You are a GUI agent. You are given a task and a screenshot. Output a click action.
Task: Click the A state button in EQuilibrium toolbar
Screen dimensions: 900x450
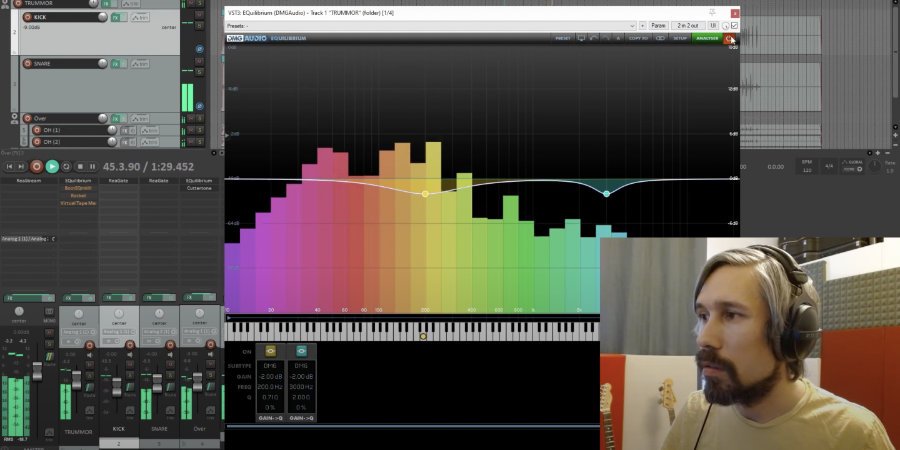click(618, 38)
